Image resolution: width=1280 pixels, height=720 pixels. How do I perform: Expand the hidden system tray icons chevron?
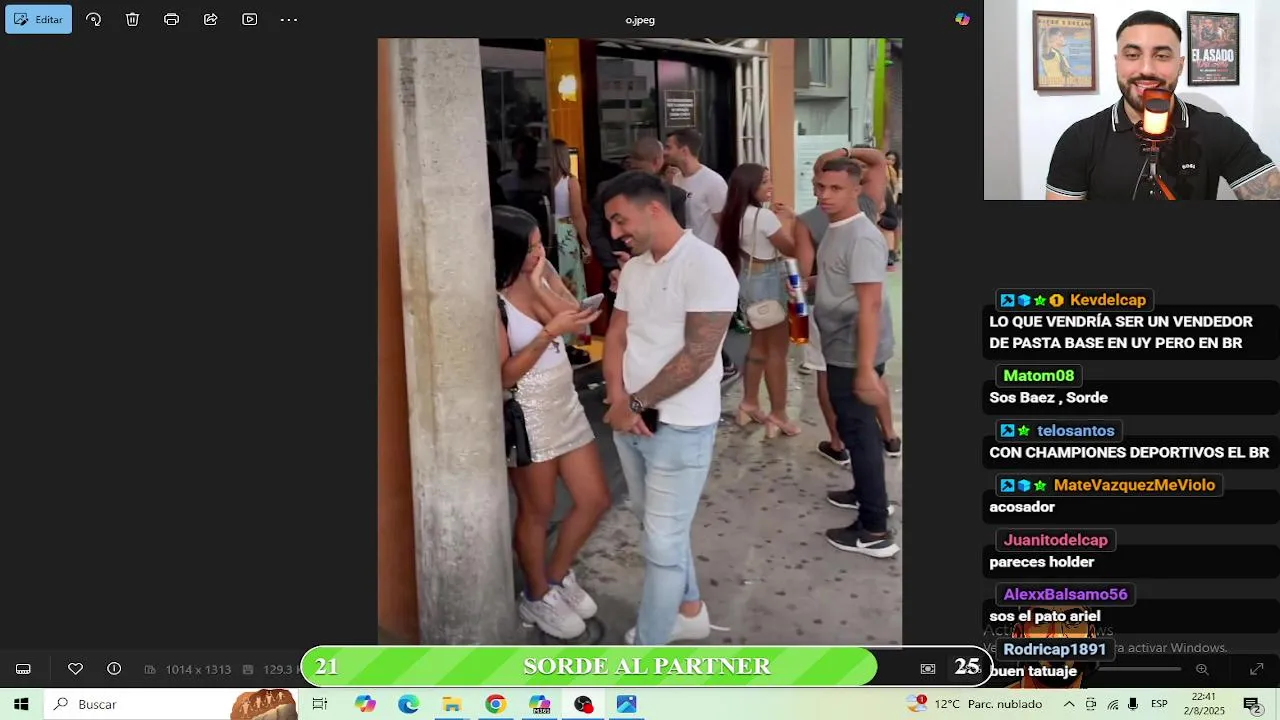[1069, 704]
